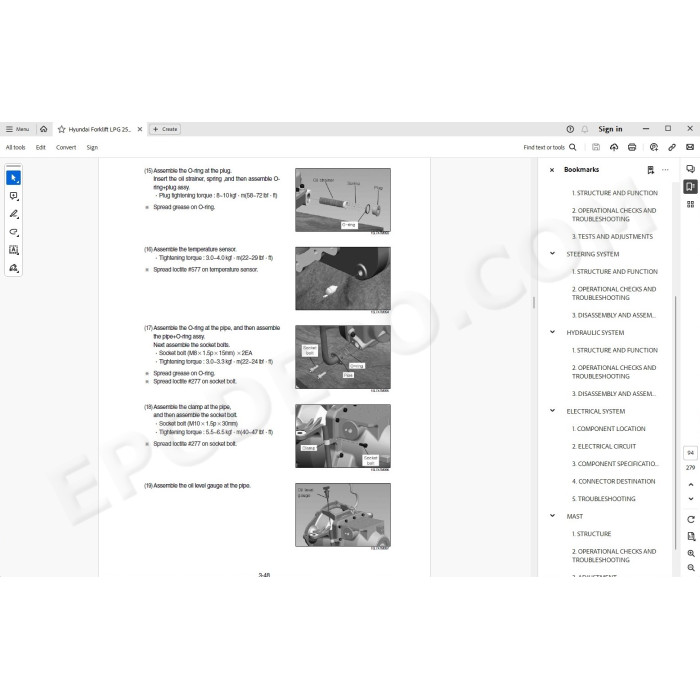Star the Hyundai Forklift document tab

coord(62,129)
